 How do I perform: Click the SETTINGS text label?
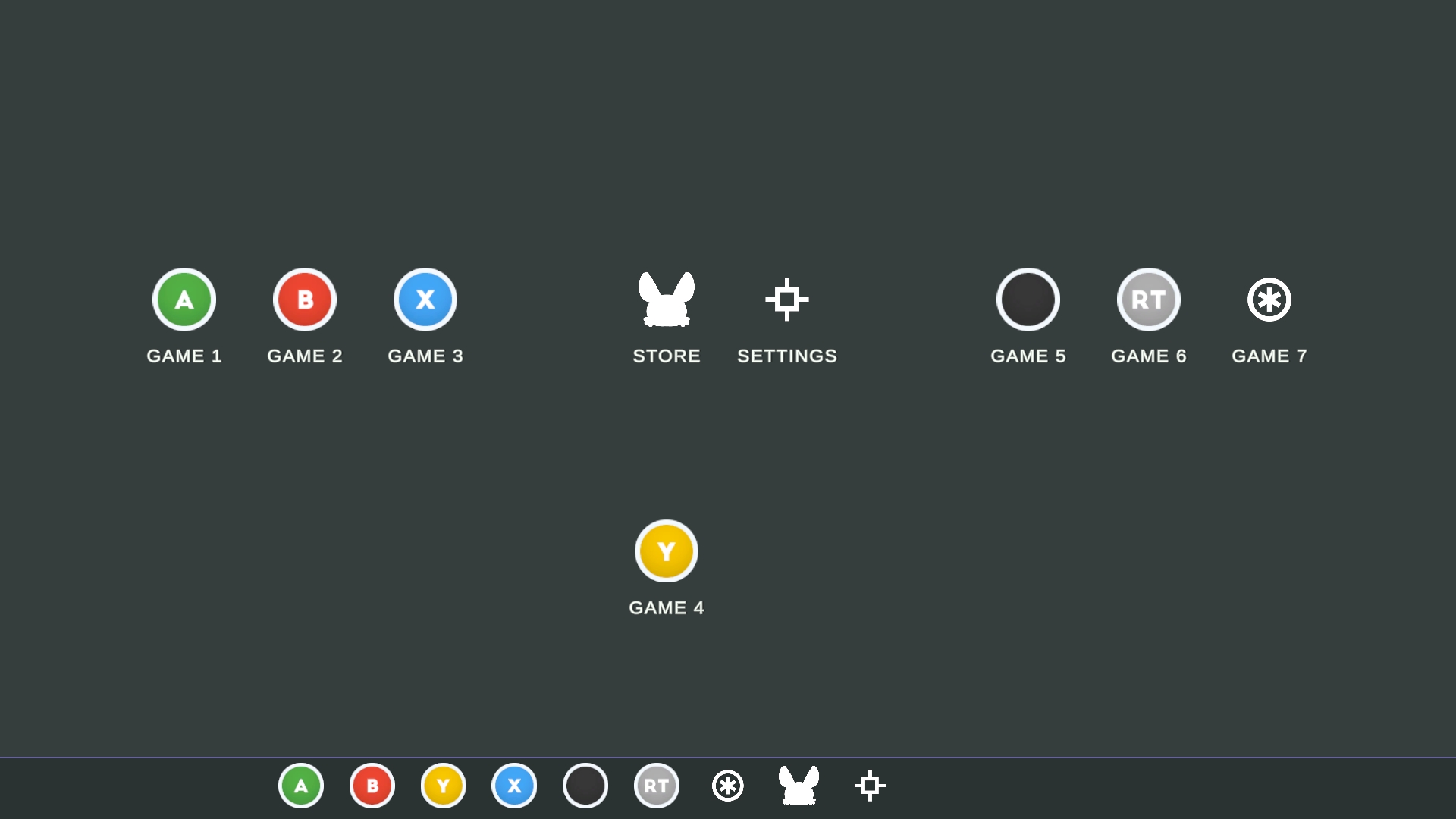(787, 356)
